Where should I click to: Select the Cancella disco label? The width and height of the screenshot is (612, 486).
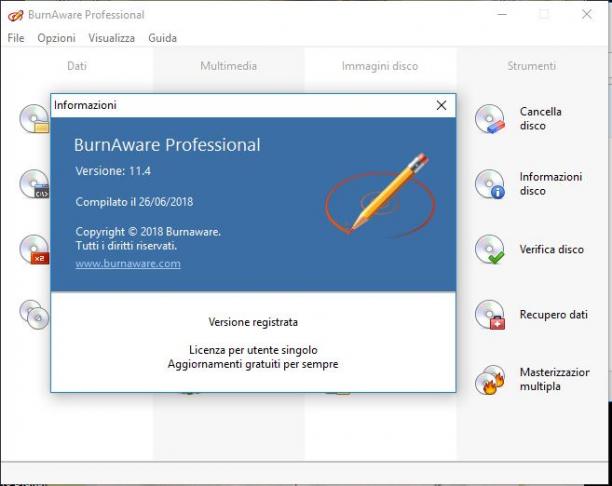tap(541, 119)
